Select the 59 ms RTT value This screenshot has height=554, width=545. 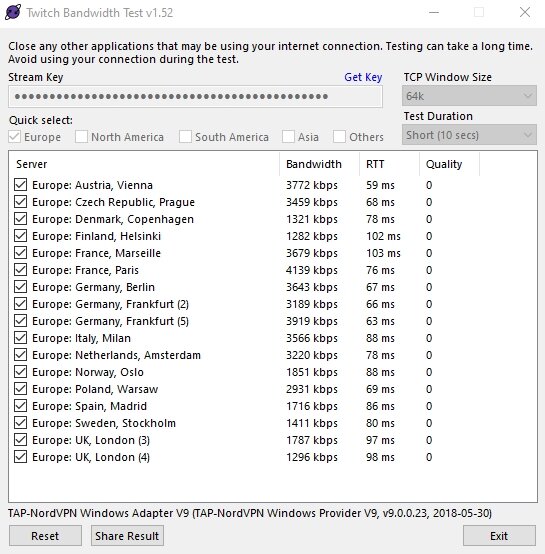pyautogui.click(x=380, y=185)
